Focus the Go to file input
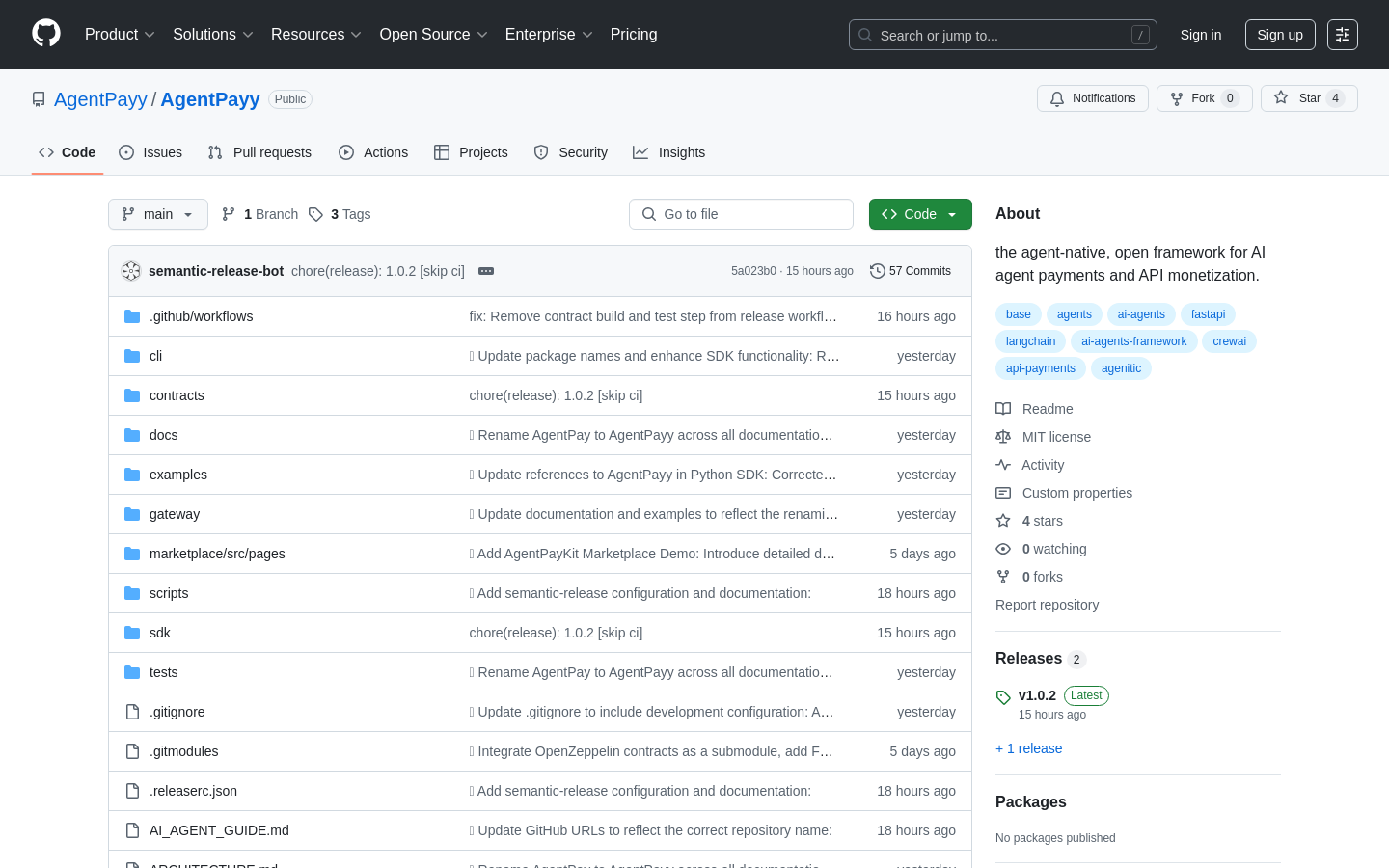Screen dimensions: 1389x868 click(741, 214)
